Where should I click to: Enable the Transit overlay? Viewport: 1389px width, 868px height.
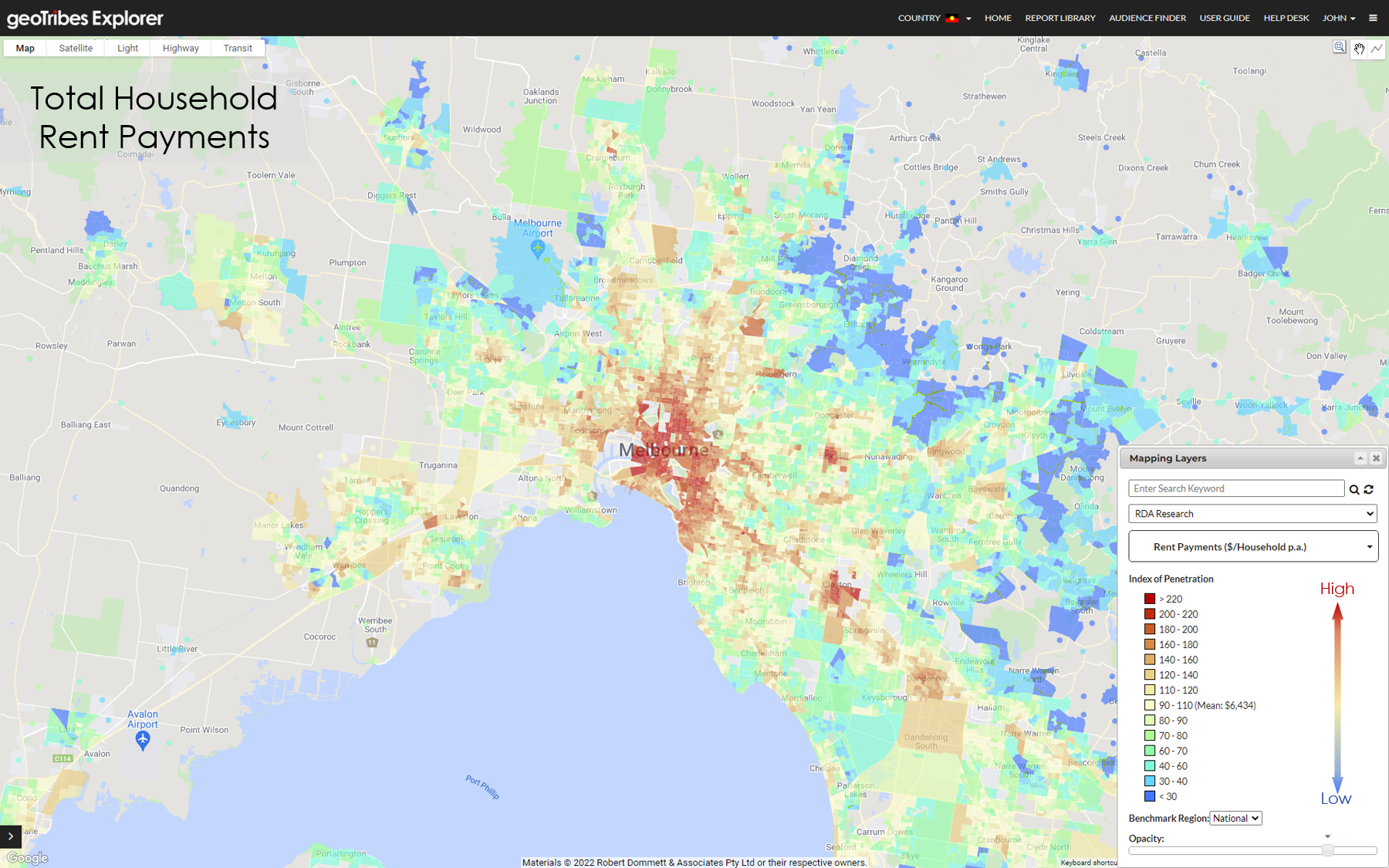pyautogui.click(x=237, y=48)
